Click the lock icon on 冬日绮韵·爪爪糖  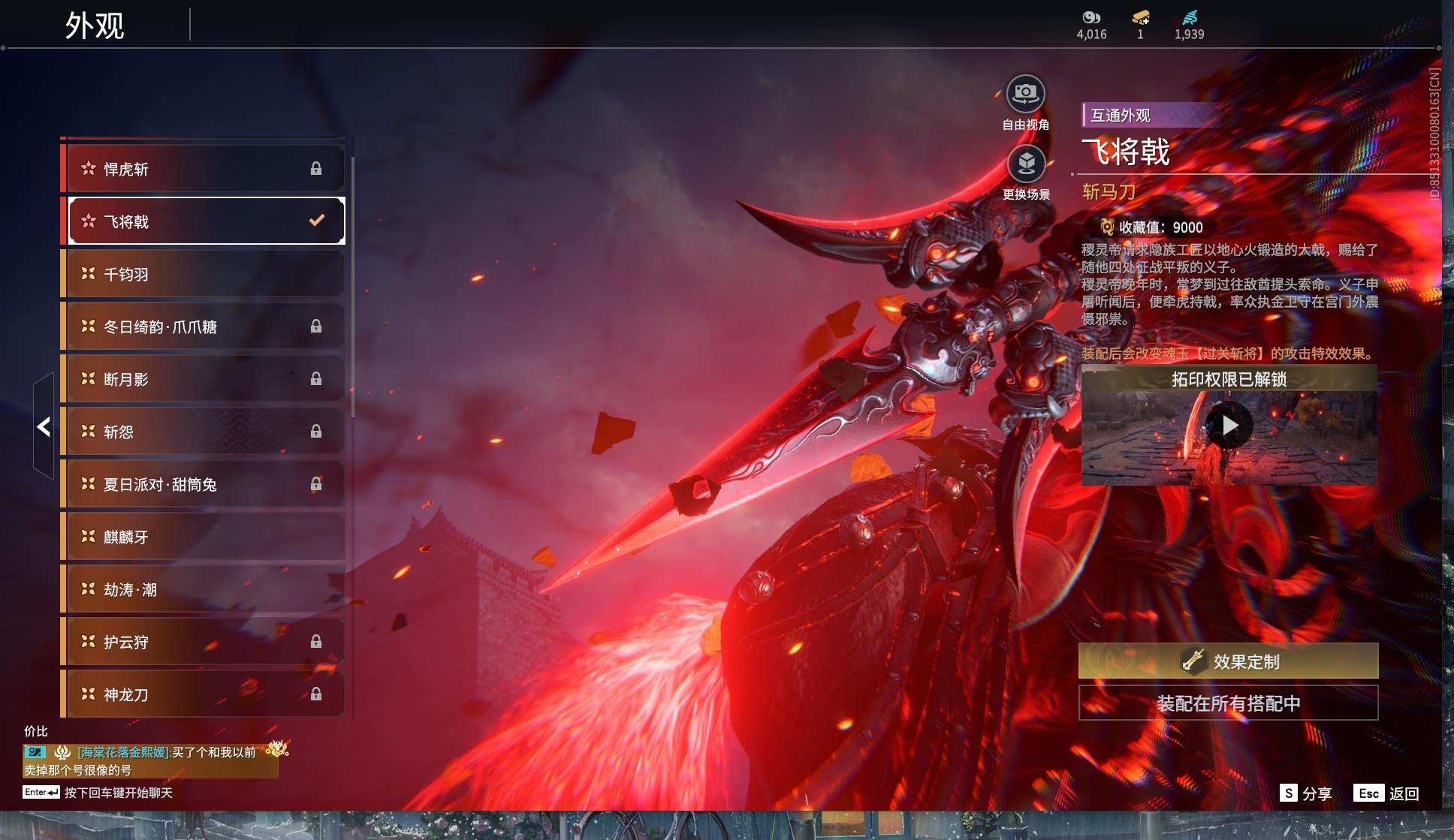pyautogui.click(x=316, y=327)
